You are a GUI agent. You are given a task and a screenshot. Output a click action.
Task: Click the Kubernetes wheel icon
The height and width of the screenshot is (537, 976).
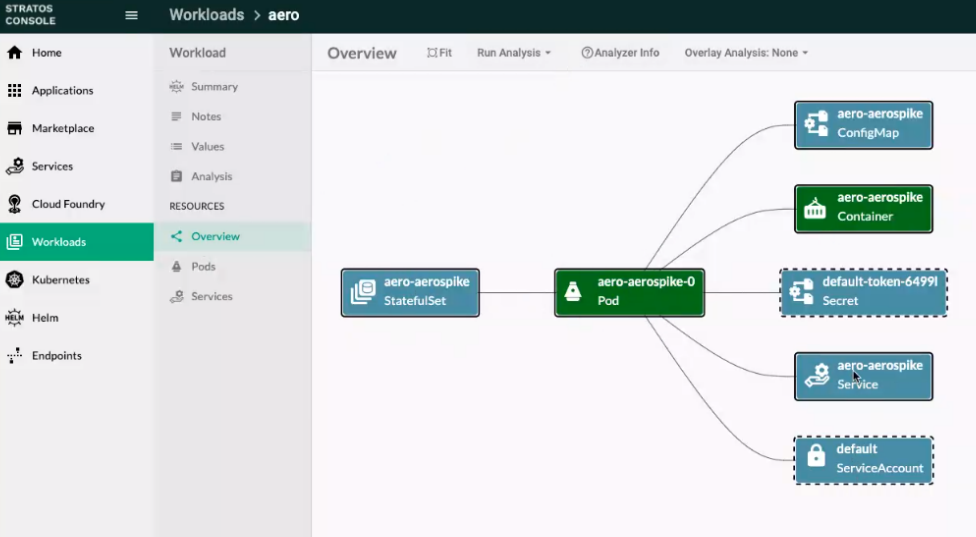point(14,280)
